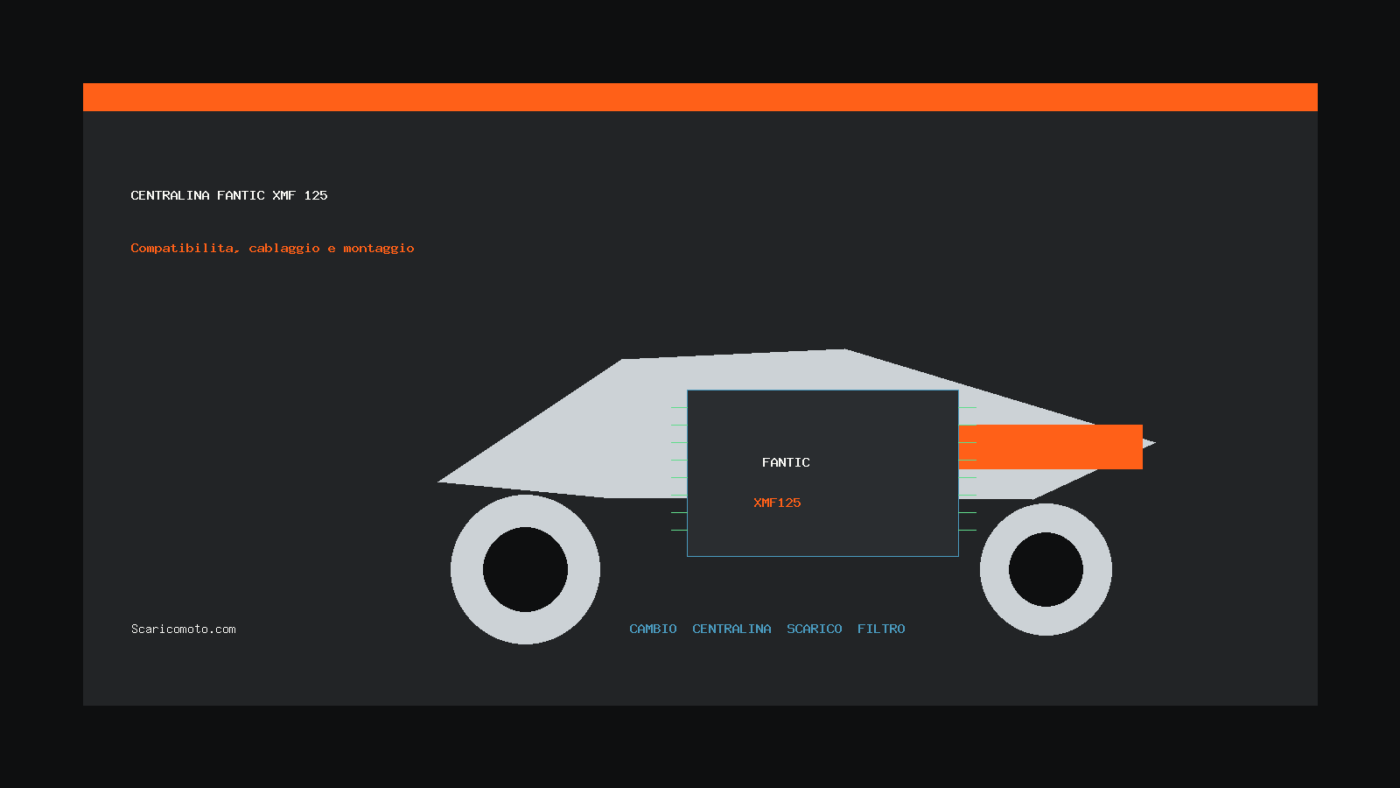Viewport: 1400px width, 788px height.
Task: Select the CENTRALINA link
Action: tap(732, 629)
